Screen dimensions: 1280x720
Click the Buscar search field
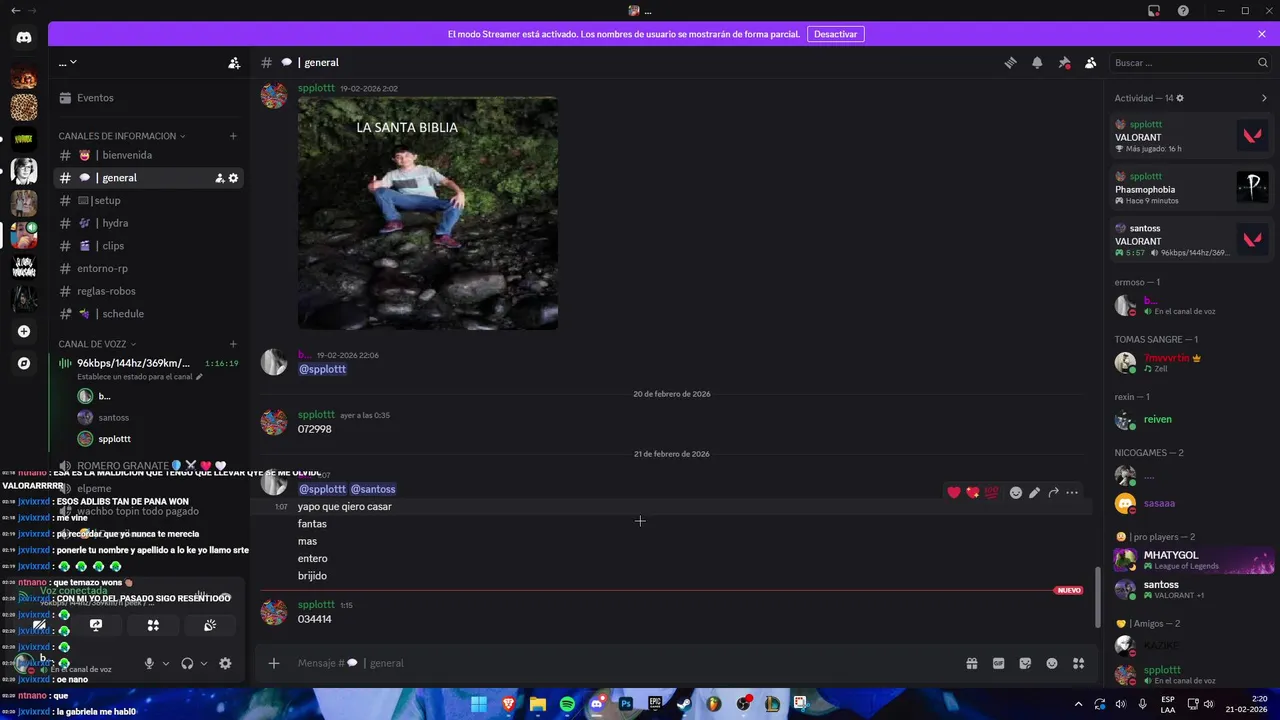1190,63
